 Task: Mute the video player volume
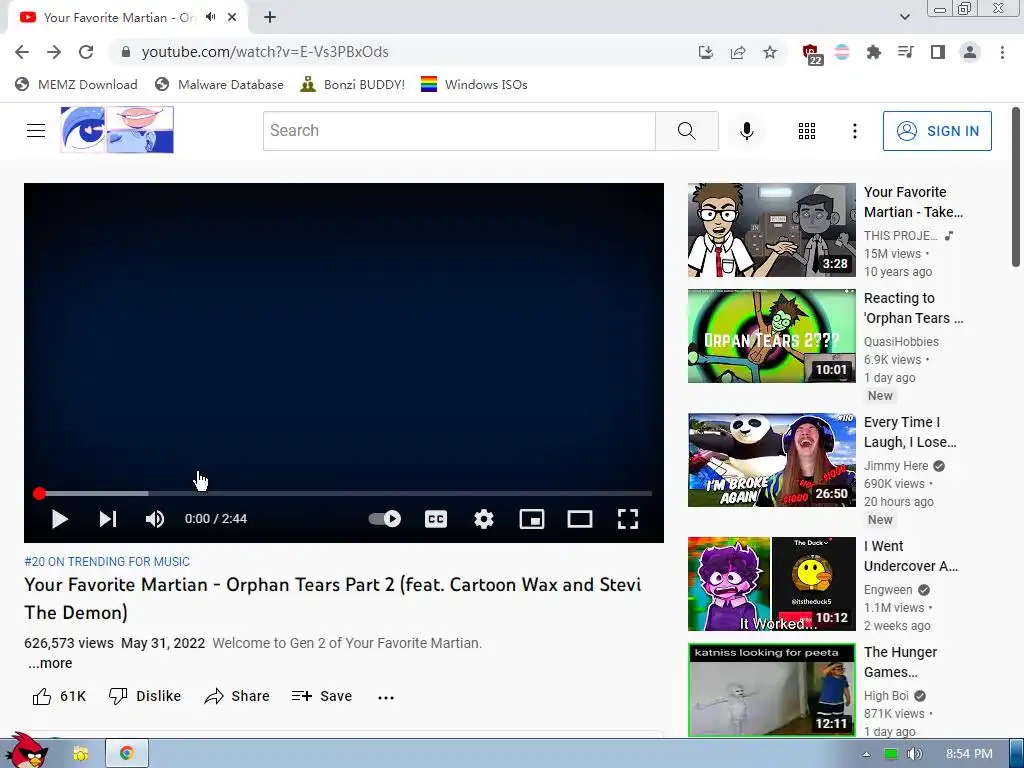click(x=155, y=519)
